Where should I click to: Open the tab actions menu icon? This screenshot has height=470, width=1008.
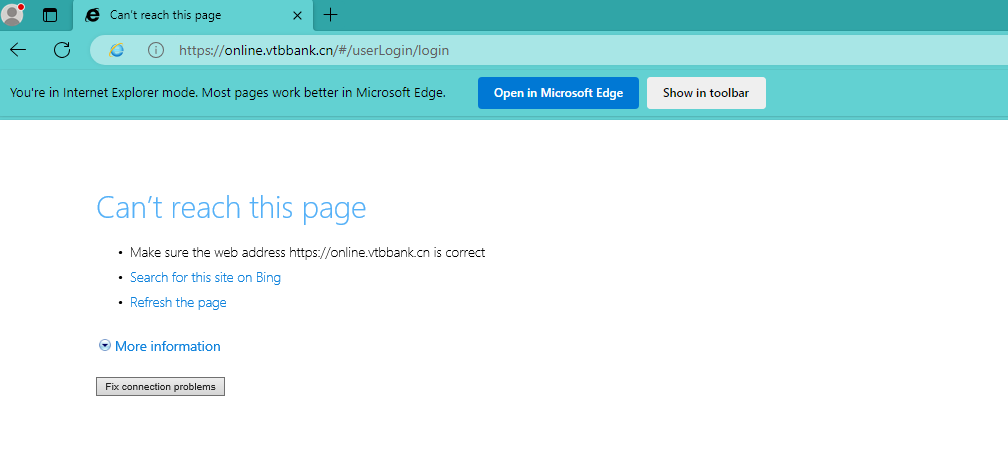pyautogui.click(x=50, y=15)
